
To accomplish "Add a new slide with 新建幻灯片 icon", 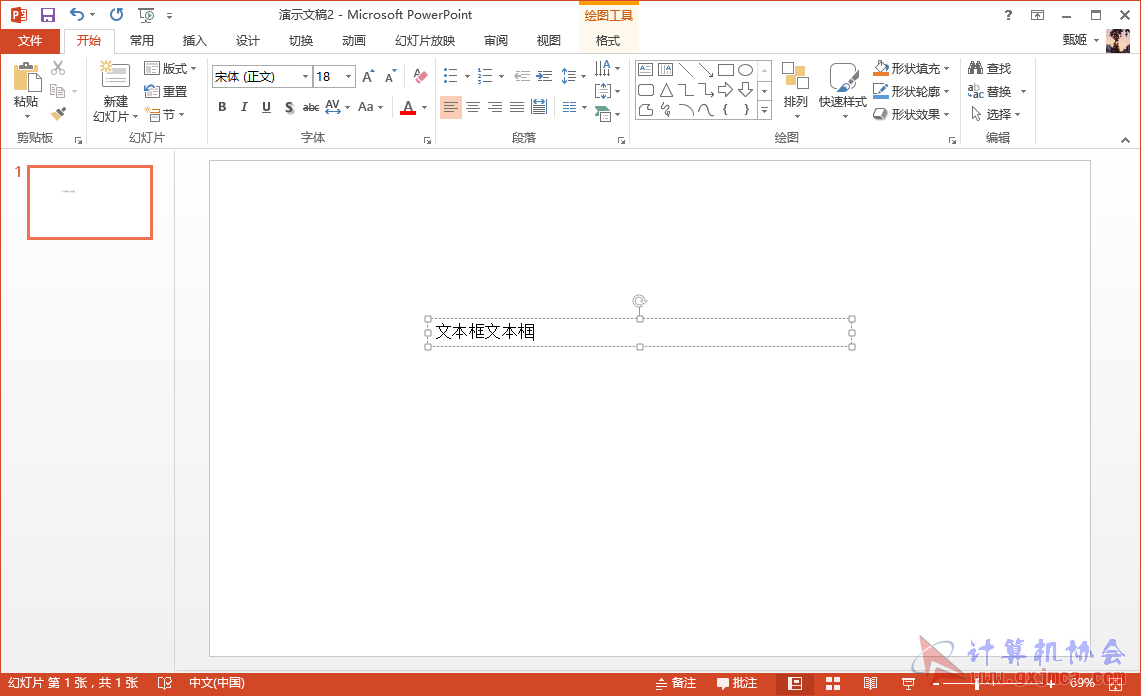I will tap(115, 75).
